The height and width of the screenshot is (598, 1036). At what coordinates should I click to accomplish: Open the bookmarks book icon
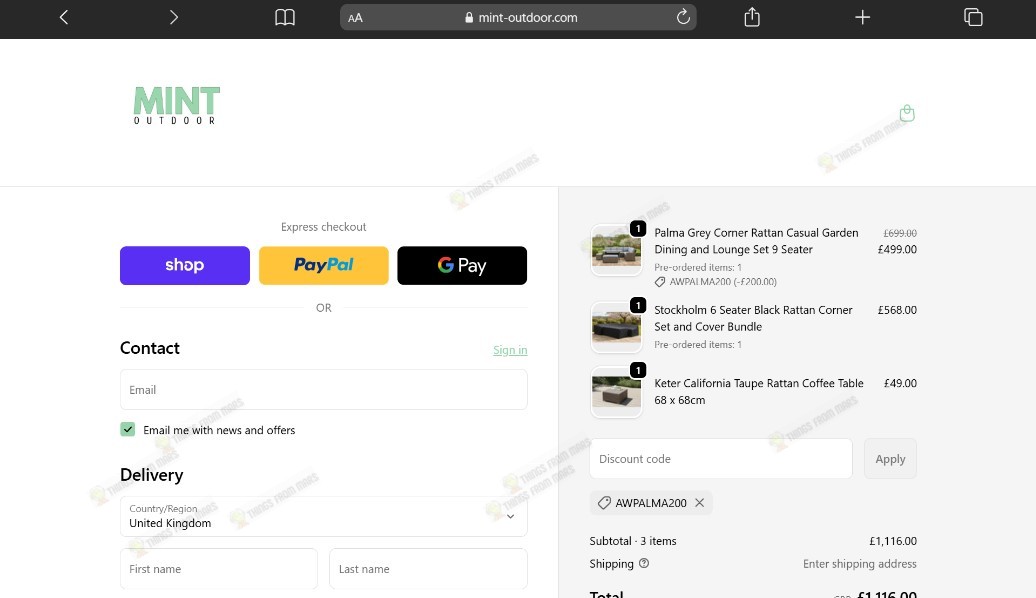[285, 17]
